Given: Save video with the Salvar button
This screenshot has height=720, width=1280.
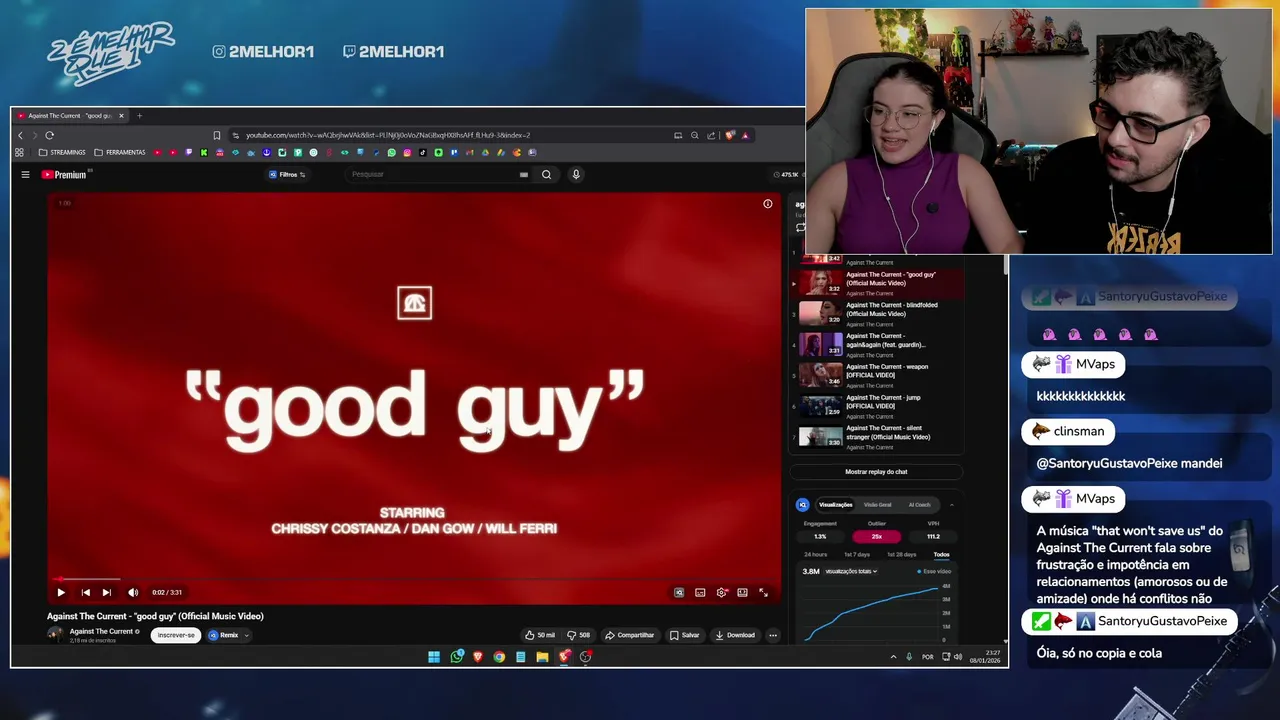Looking at the screenshot, I should (685, 635).
